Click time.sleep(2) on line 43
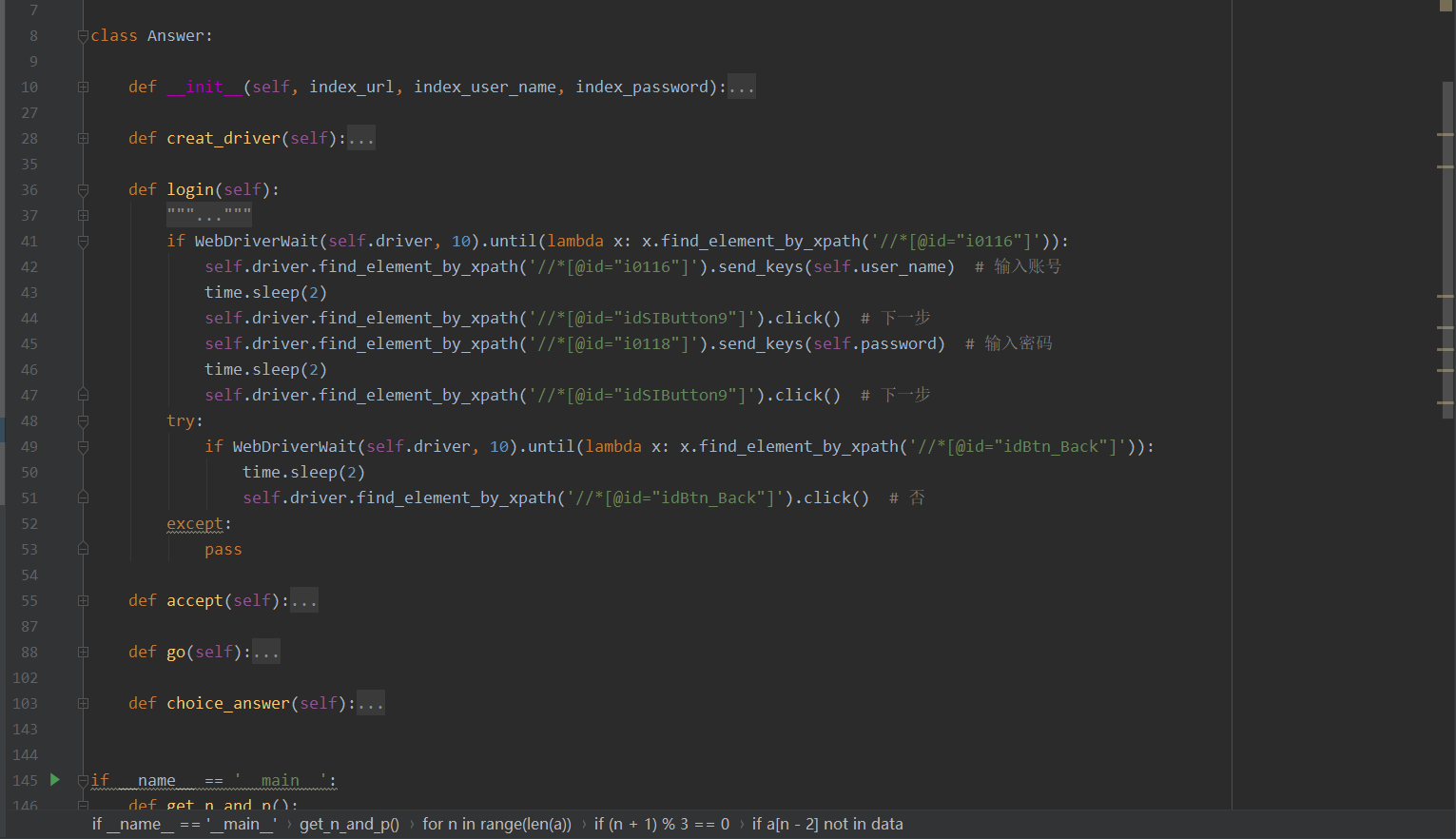 point(266,293)
